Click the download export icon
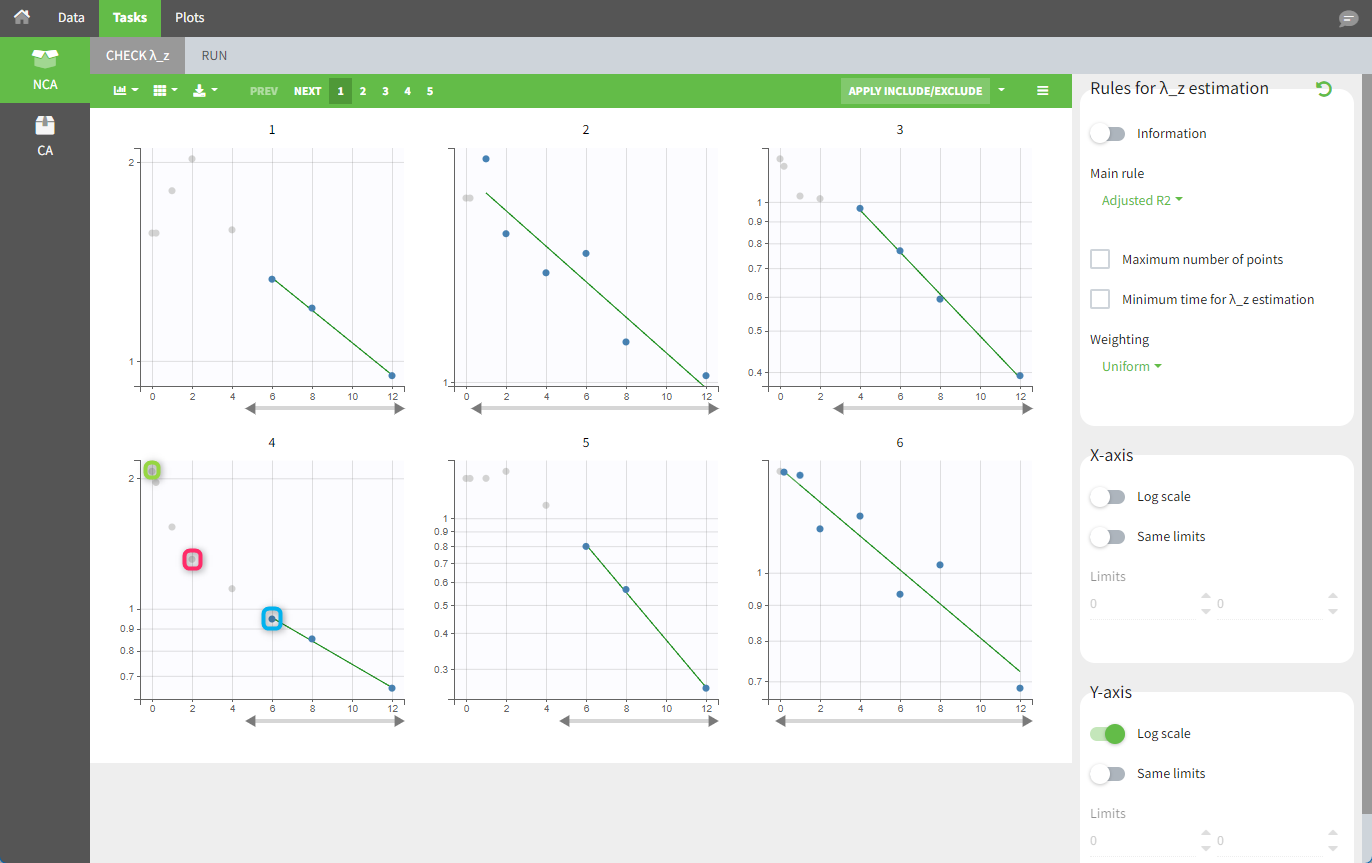The height and width of the screenshot is (863, 1372). pos(204,91)
